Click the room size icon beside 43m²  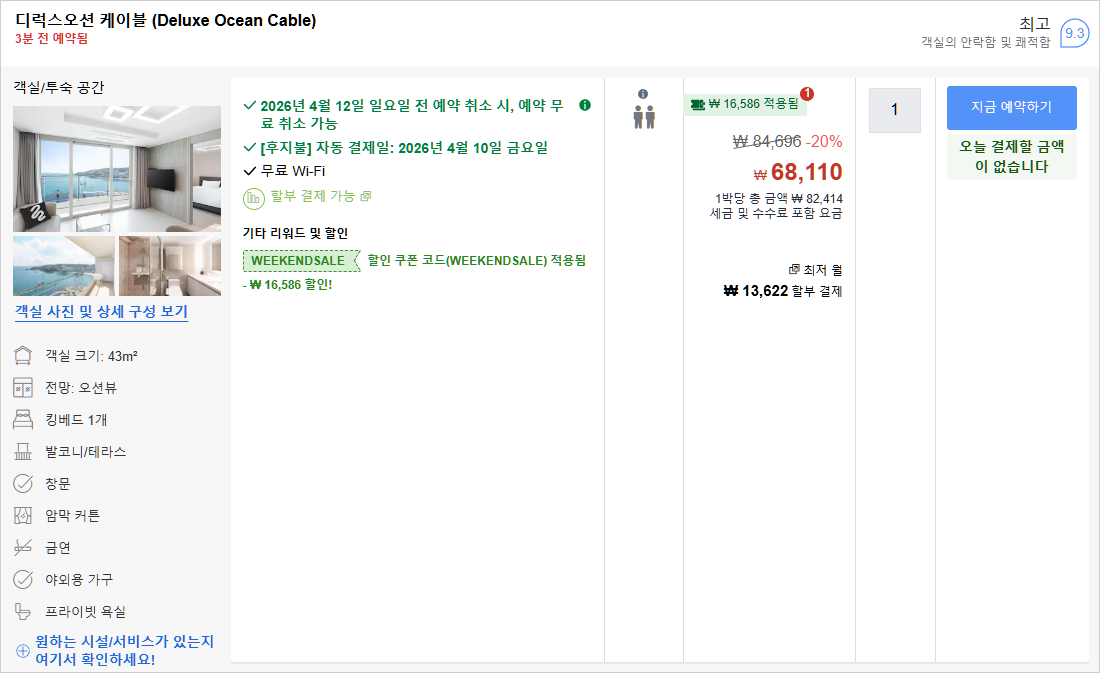pos(23,356)
